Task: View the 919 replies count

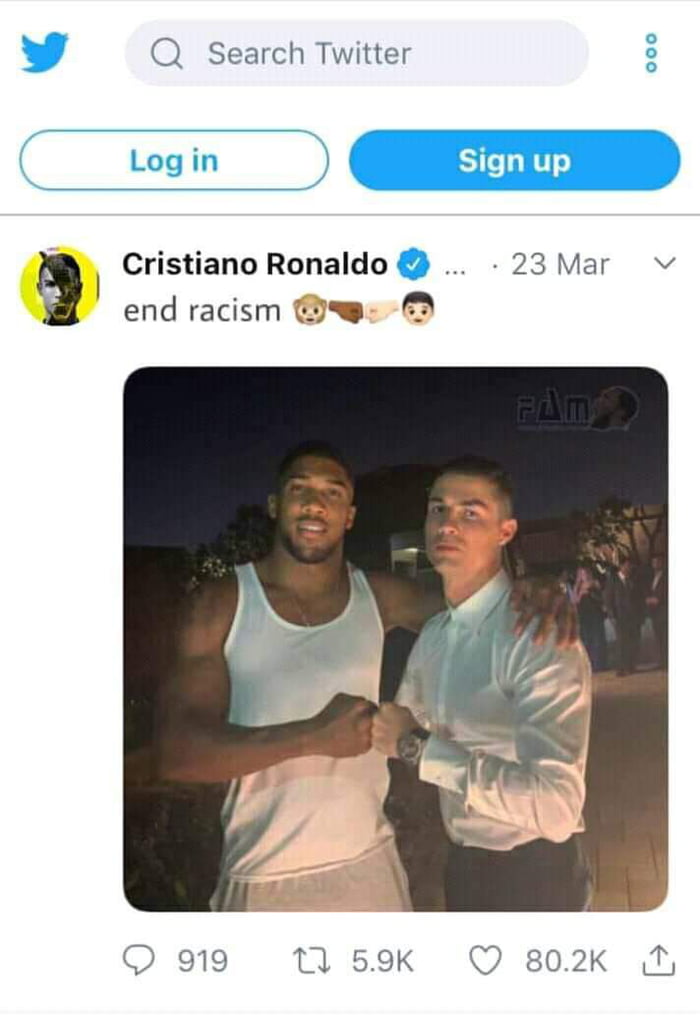Action: pyautogui.click(x=203, y=961)
